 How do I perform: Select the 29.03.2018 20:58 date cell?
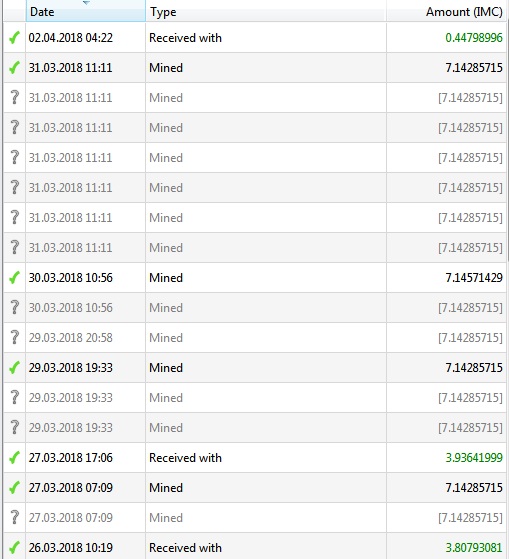tap(86, 337)
